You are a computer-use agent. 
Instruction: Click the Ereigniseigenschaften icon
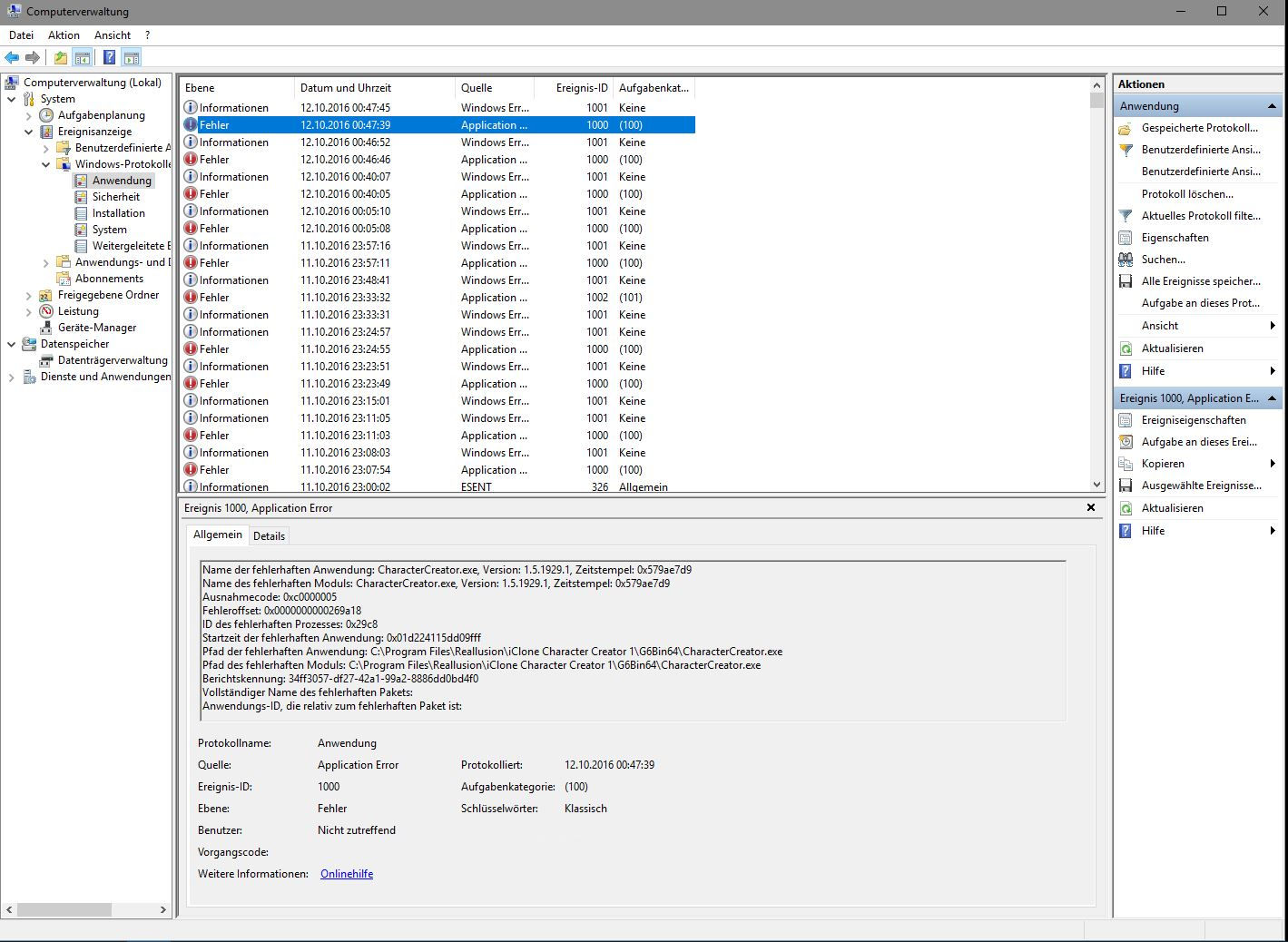click(1126, 420)
